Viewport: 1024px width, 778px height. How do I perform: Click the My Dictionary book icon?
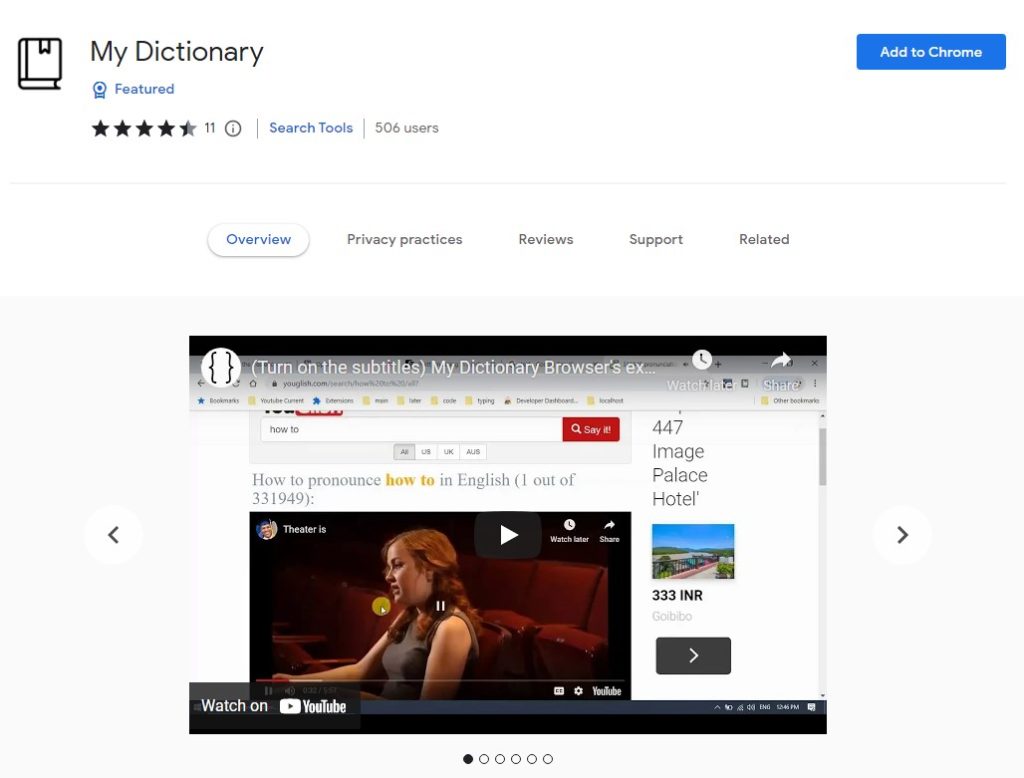pos(40,63)
